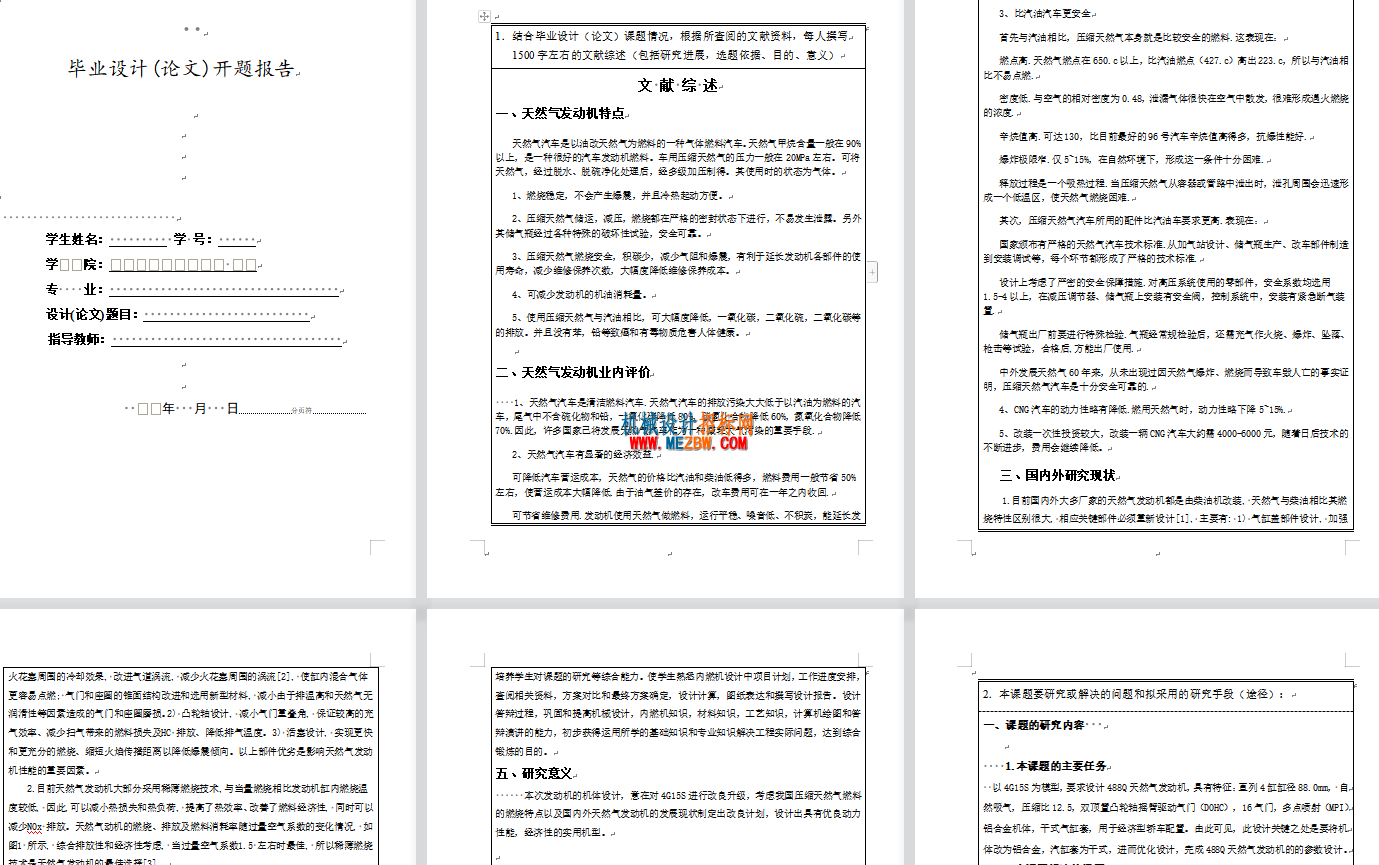Click the paragraph starting 火花塞周围的冷却效果

pyautogui.click(x=190, y=722)
